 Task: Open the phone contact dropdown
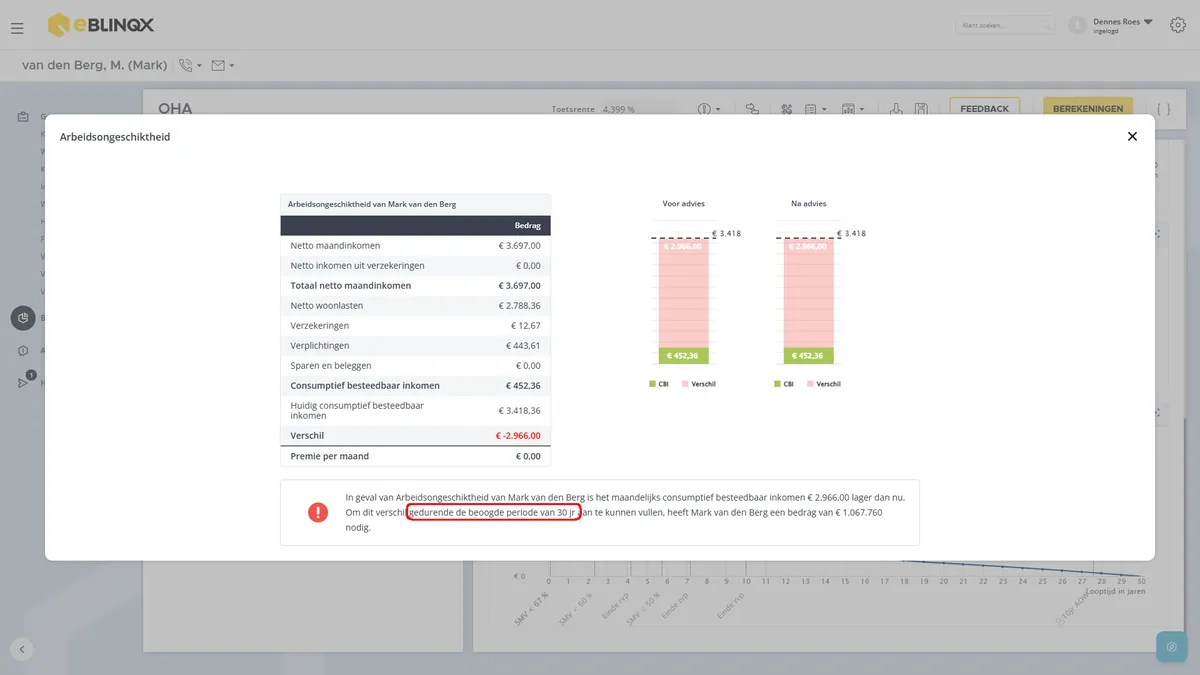click(190, 66)
